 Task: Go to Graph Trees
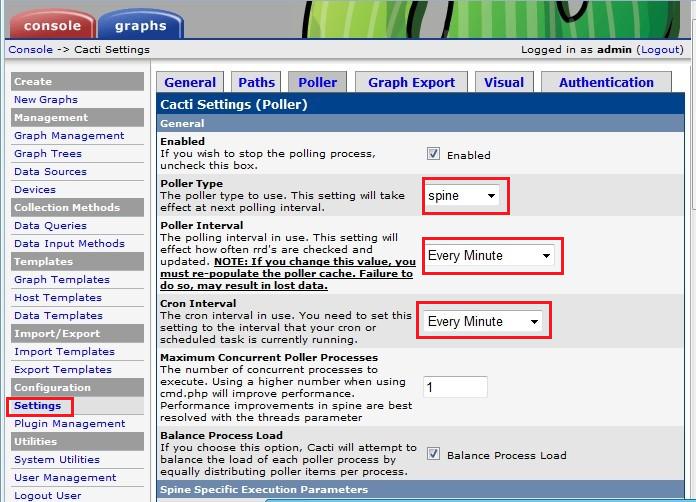pyautogui.click(x=48, y=154)
